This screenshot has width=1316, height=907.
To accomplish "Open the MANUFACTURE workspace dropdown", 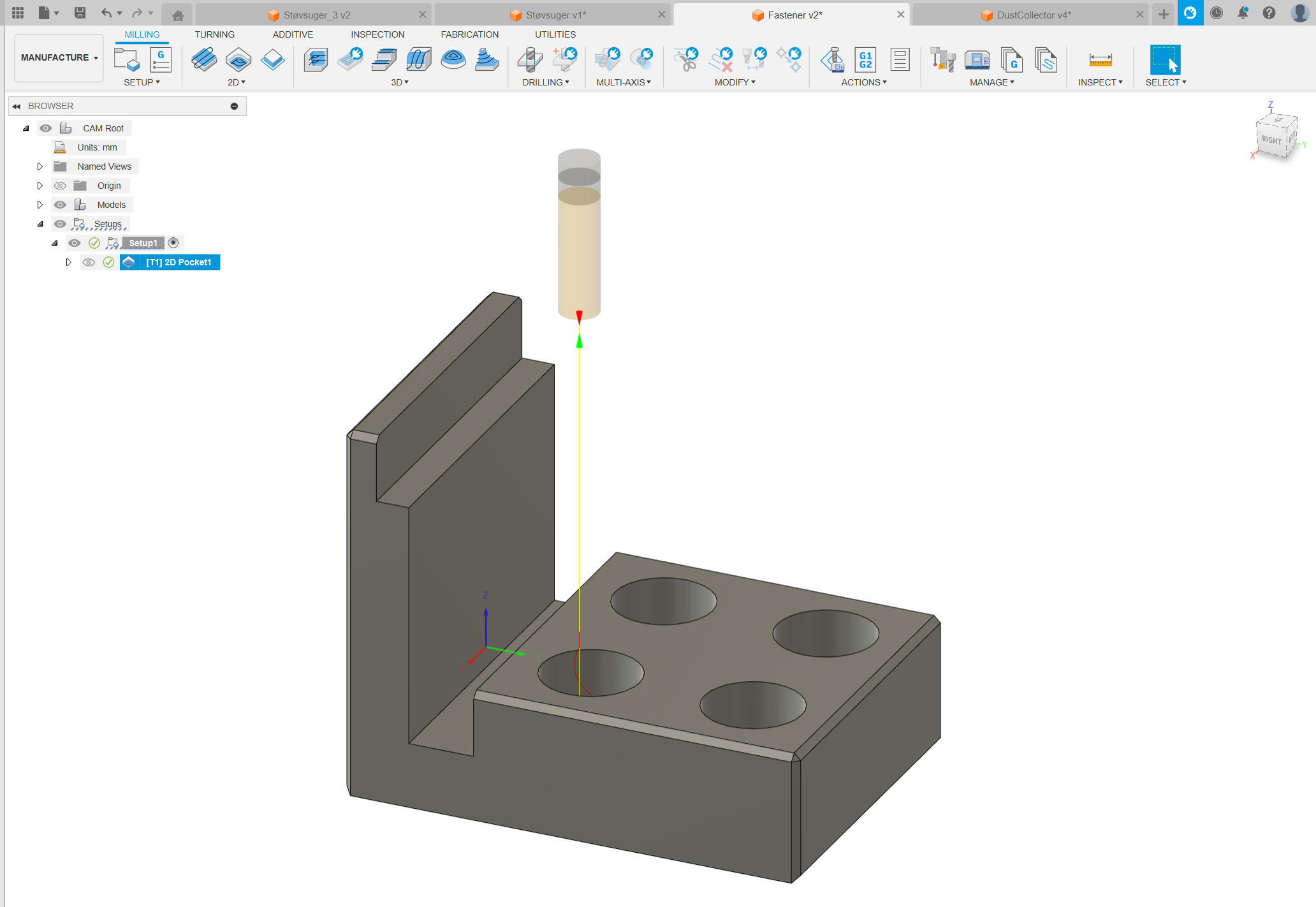I will tap(59, 57).
